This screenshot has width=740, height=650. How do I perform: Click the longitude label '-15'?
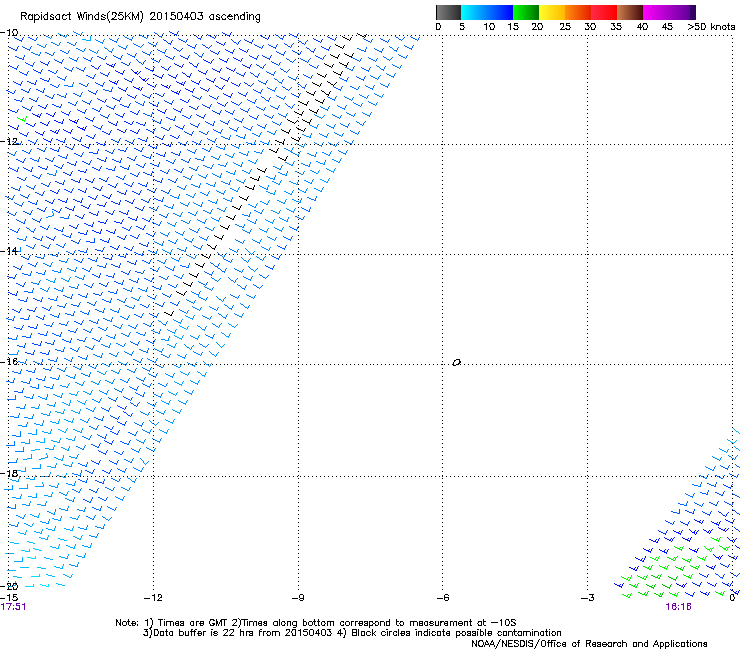[x=9, y=598]
